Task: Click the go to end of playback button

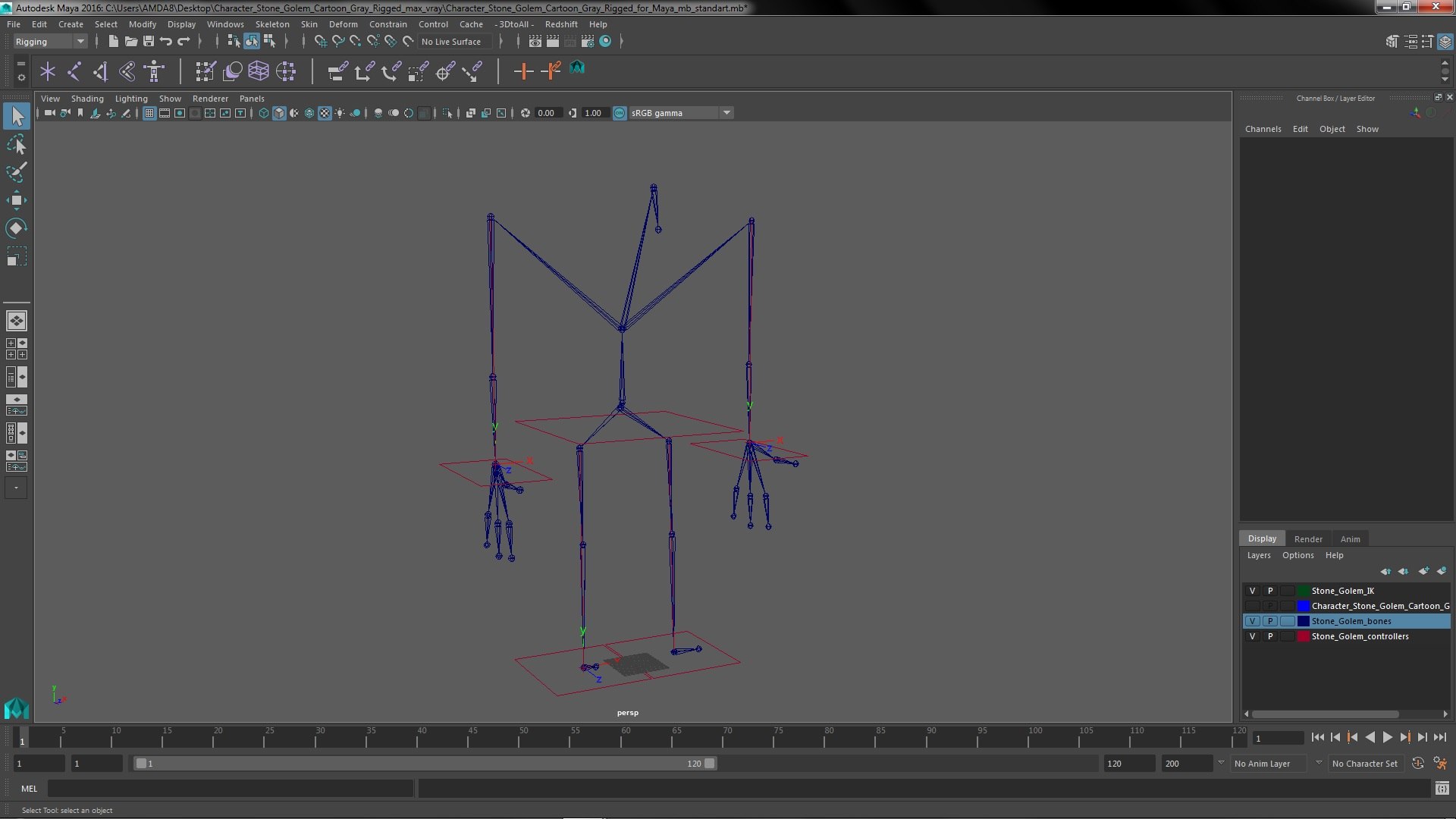Action: (x=1440, y=737)
